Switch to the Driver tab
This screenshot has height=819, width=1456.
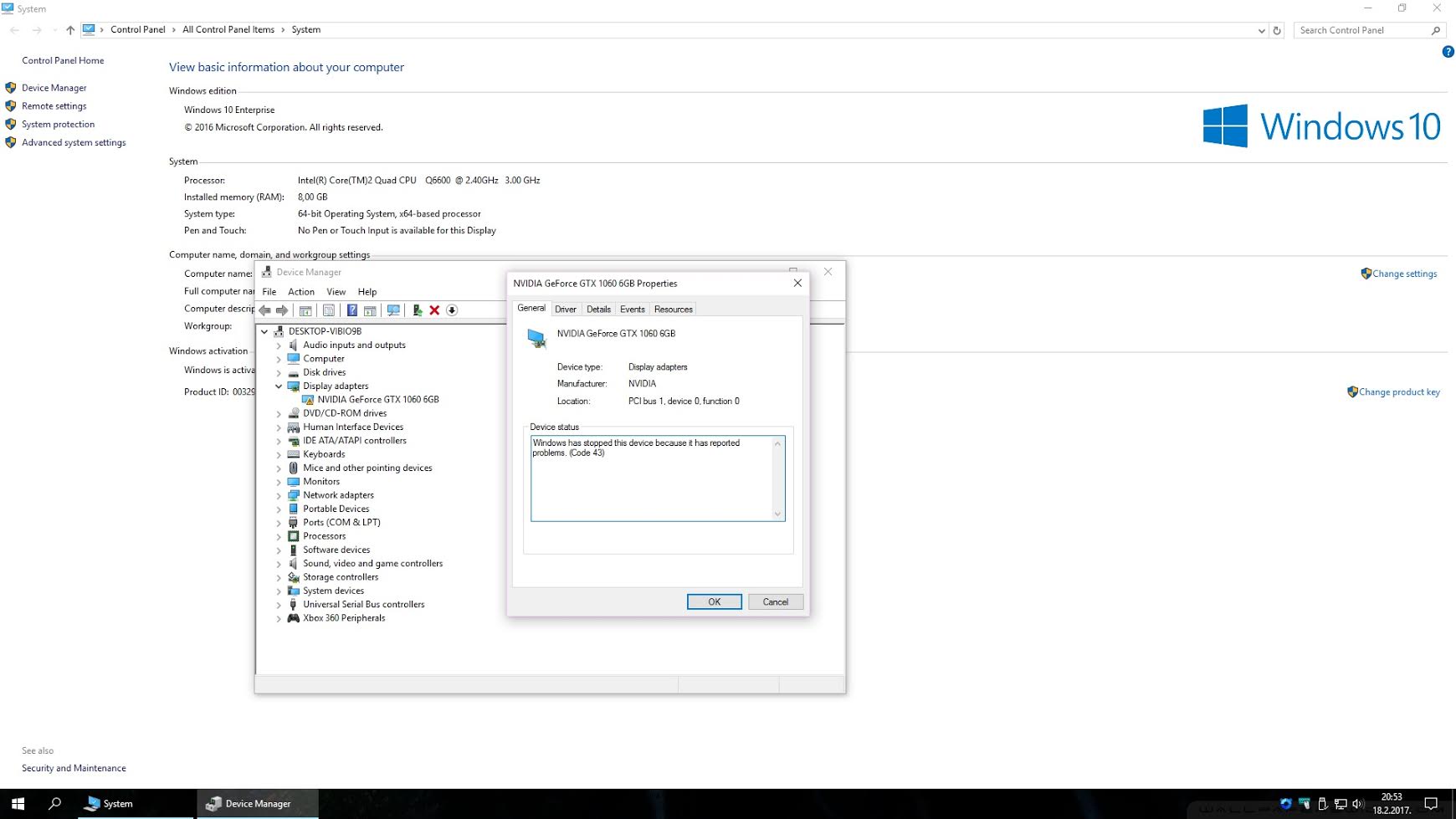point(566,309)
